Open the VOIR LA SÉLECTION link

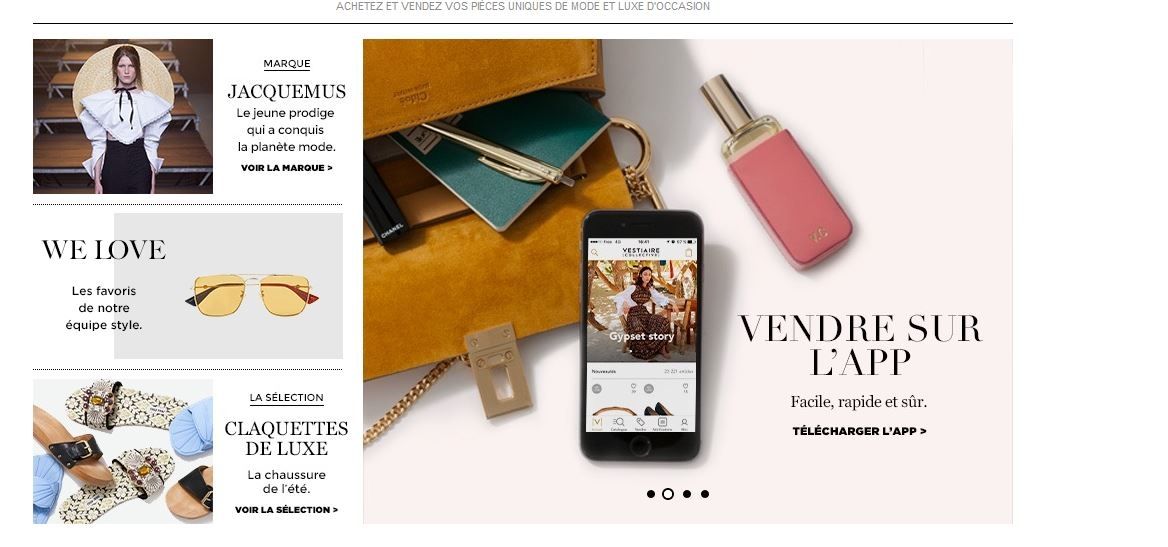287,510
